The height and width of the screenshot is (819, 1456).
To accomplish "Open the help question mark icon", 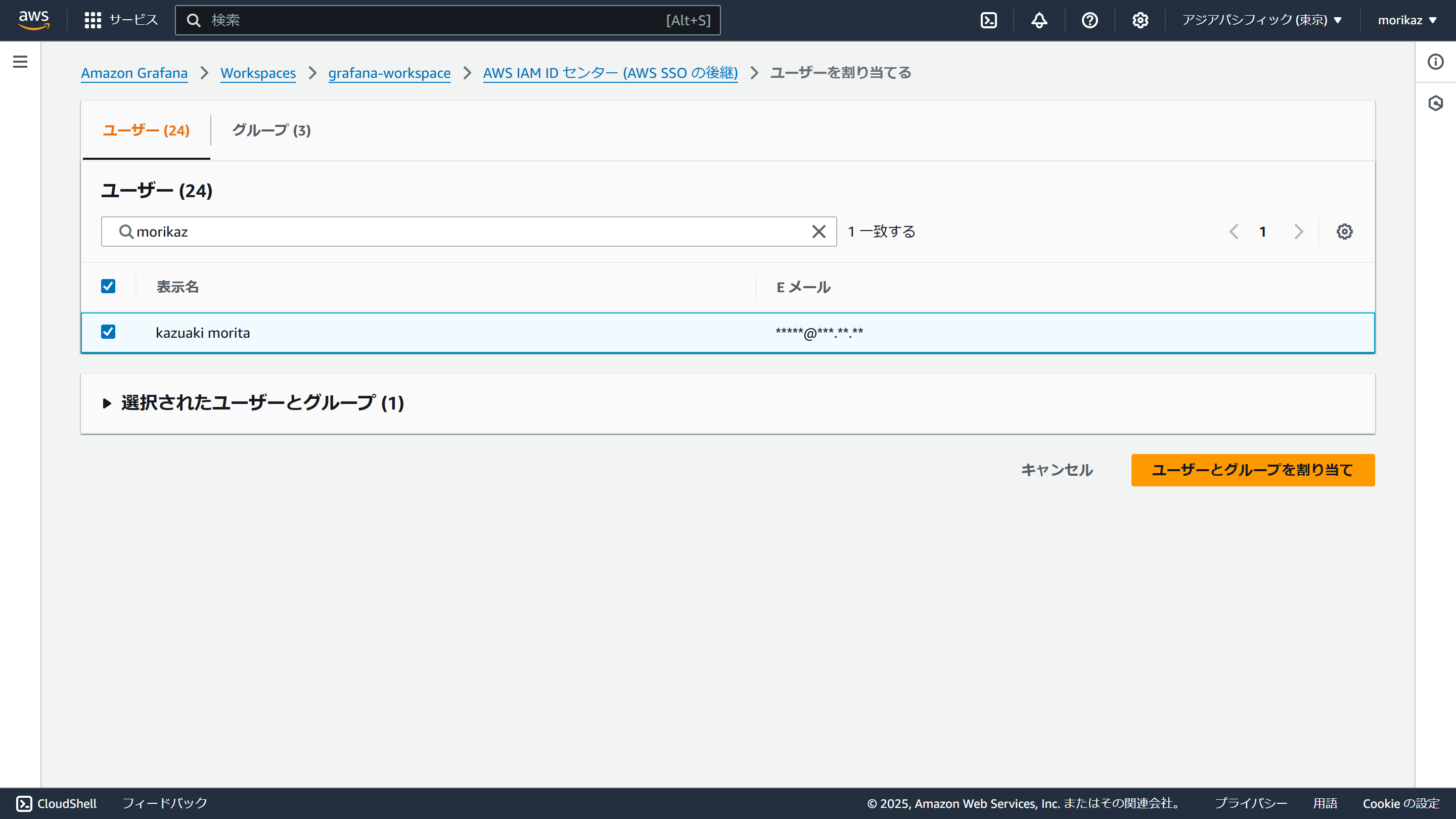I will click(1089, 20).
